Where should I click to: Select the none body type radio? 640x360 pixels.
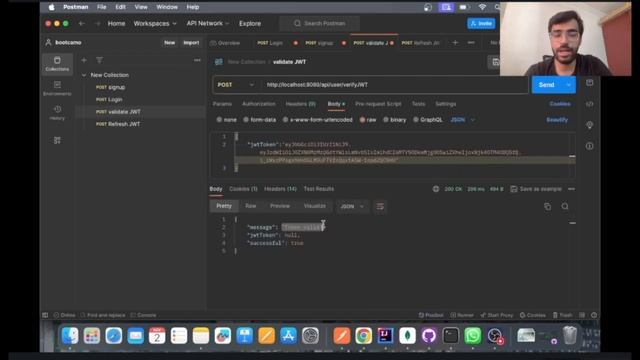tap(219, 120)
